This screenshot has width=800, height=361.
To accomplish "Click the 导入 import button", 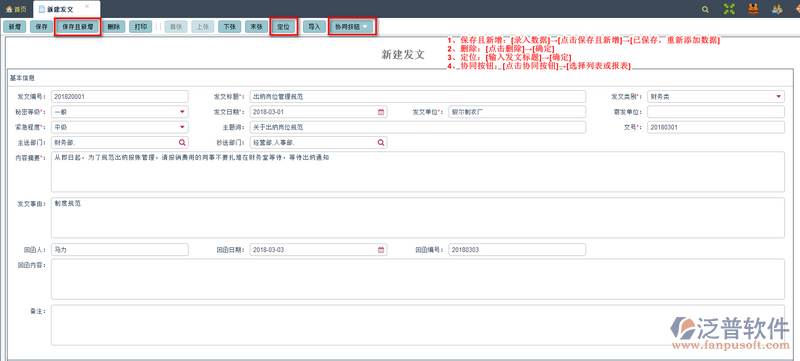I will click(314, 27).
